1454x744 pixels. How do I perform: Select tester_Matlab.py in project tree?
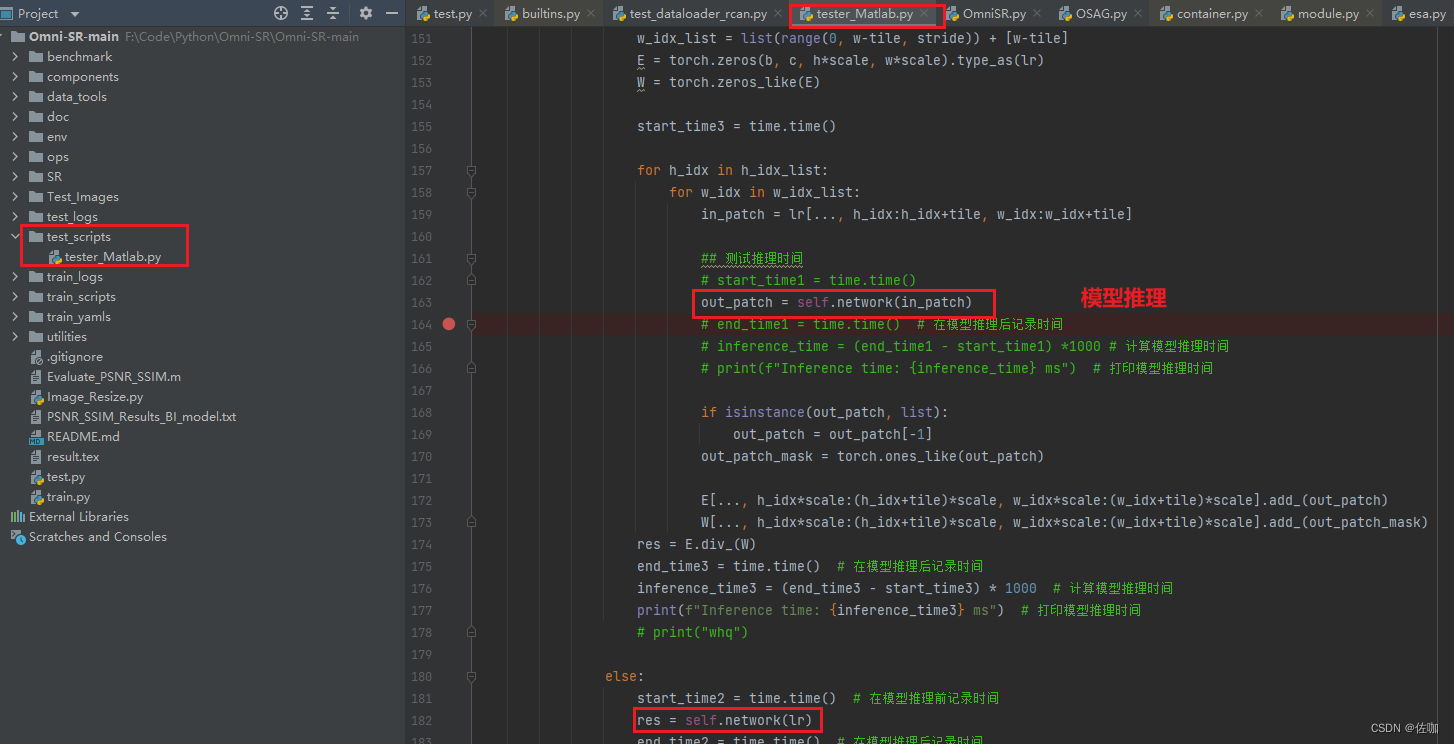105,257
